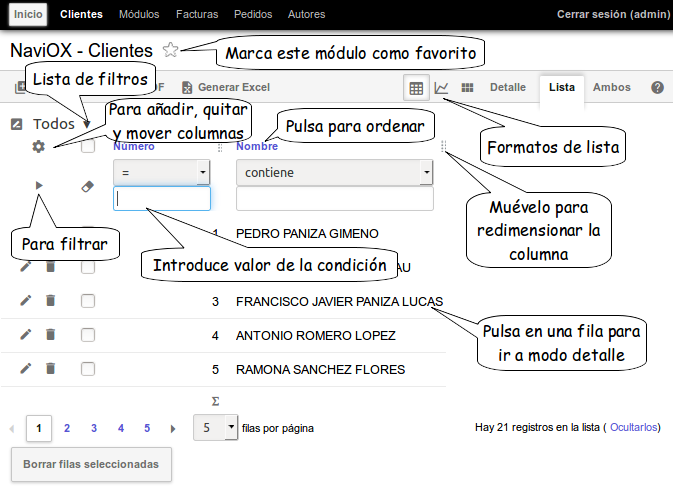Switch to cards list format icon
Viewport: 673px width, 486px height.
point(467,88)
